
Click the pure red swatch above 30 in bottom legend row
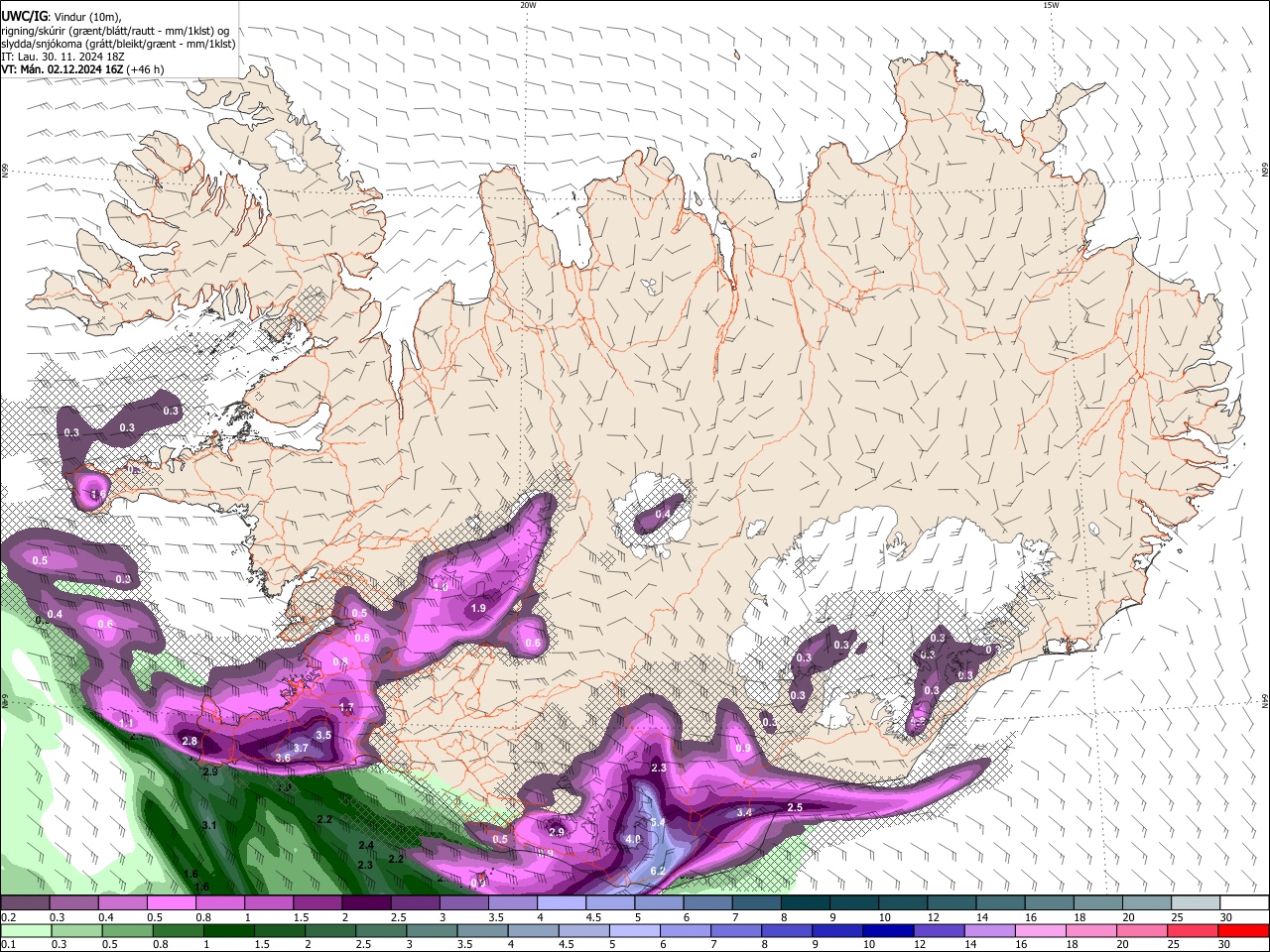1243,931
